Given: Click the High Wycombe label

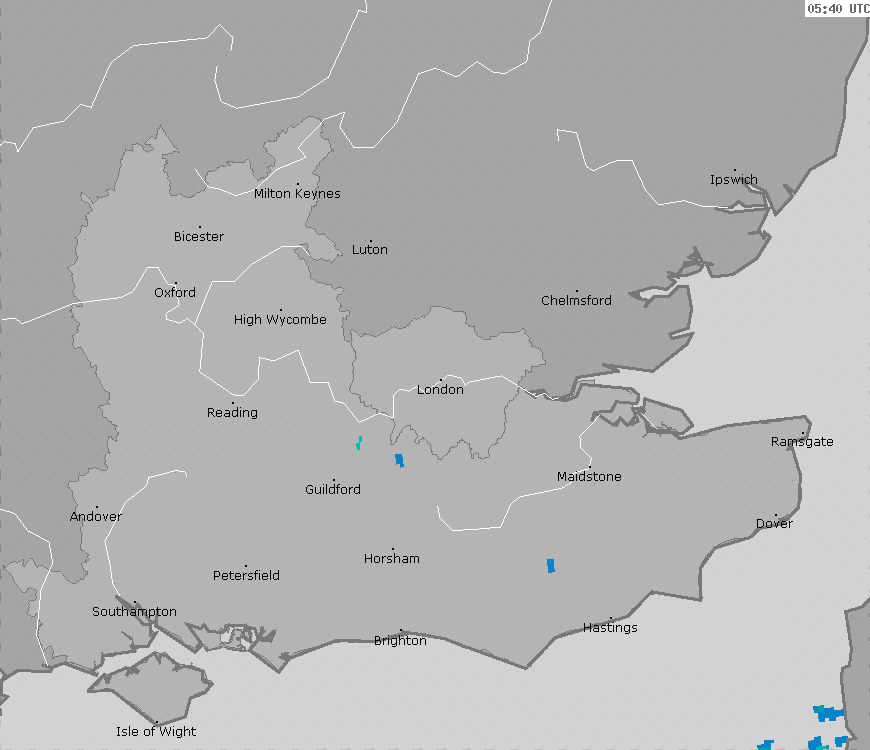Looking at the screenshot, I should click(x=280, y=320).
